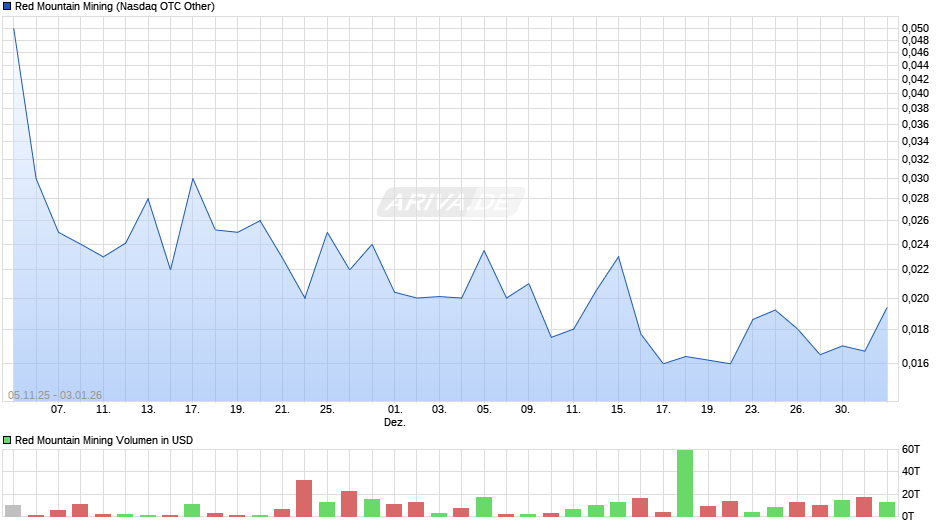Image resolution: width=940 pixels, height=526 pixels.
Task: Click the '0,050' price axis label
Action: 915,28
